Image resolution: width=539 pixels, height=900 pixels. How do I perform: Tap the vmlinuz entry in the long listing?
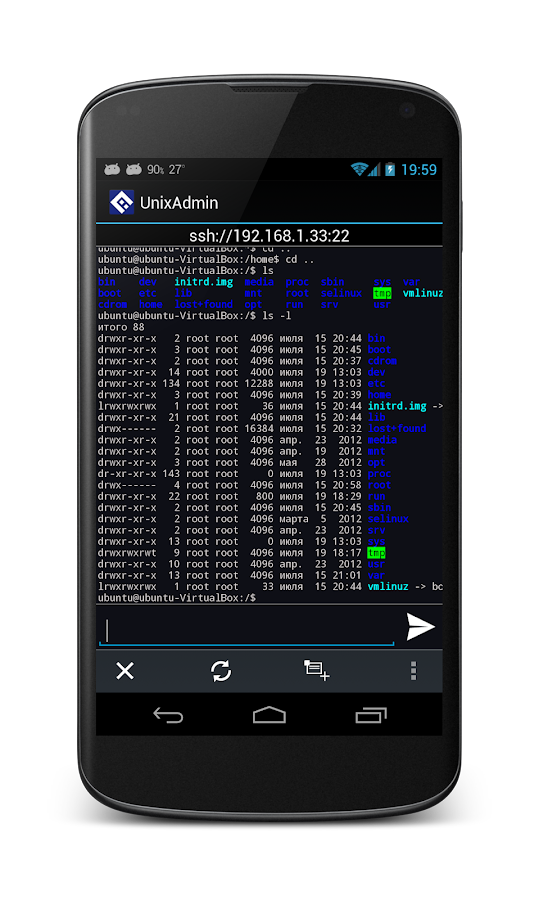coord(388,587)
